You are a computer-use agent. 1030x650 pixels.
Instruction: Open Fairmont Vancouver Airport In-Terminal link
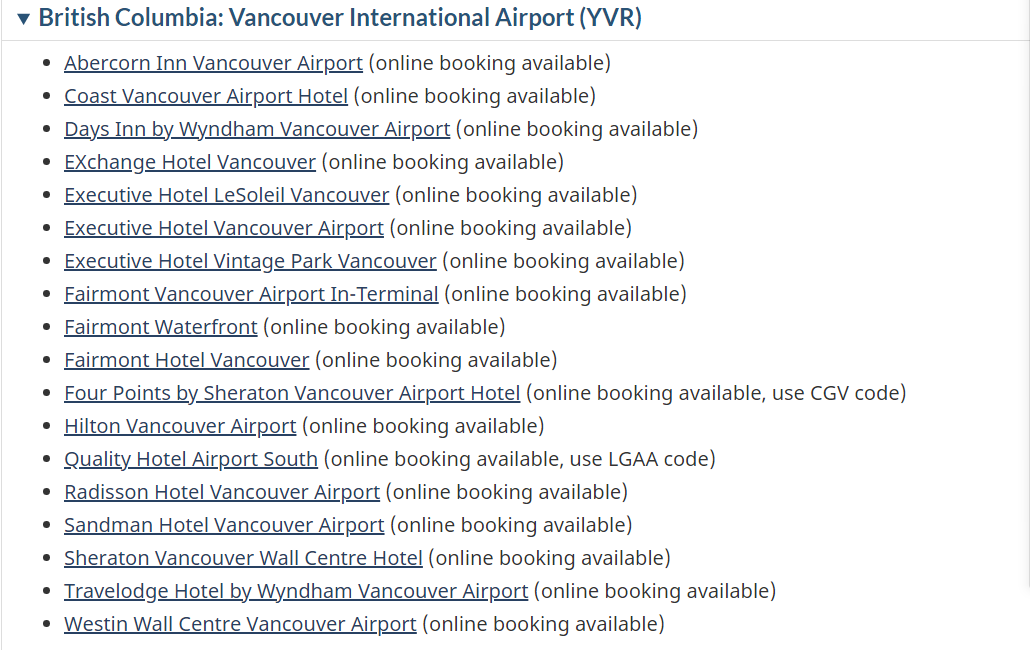pos(251,293)
